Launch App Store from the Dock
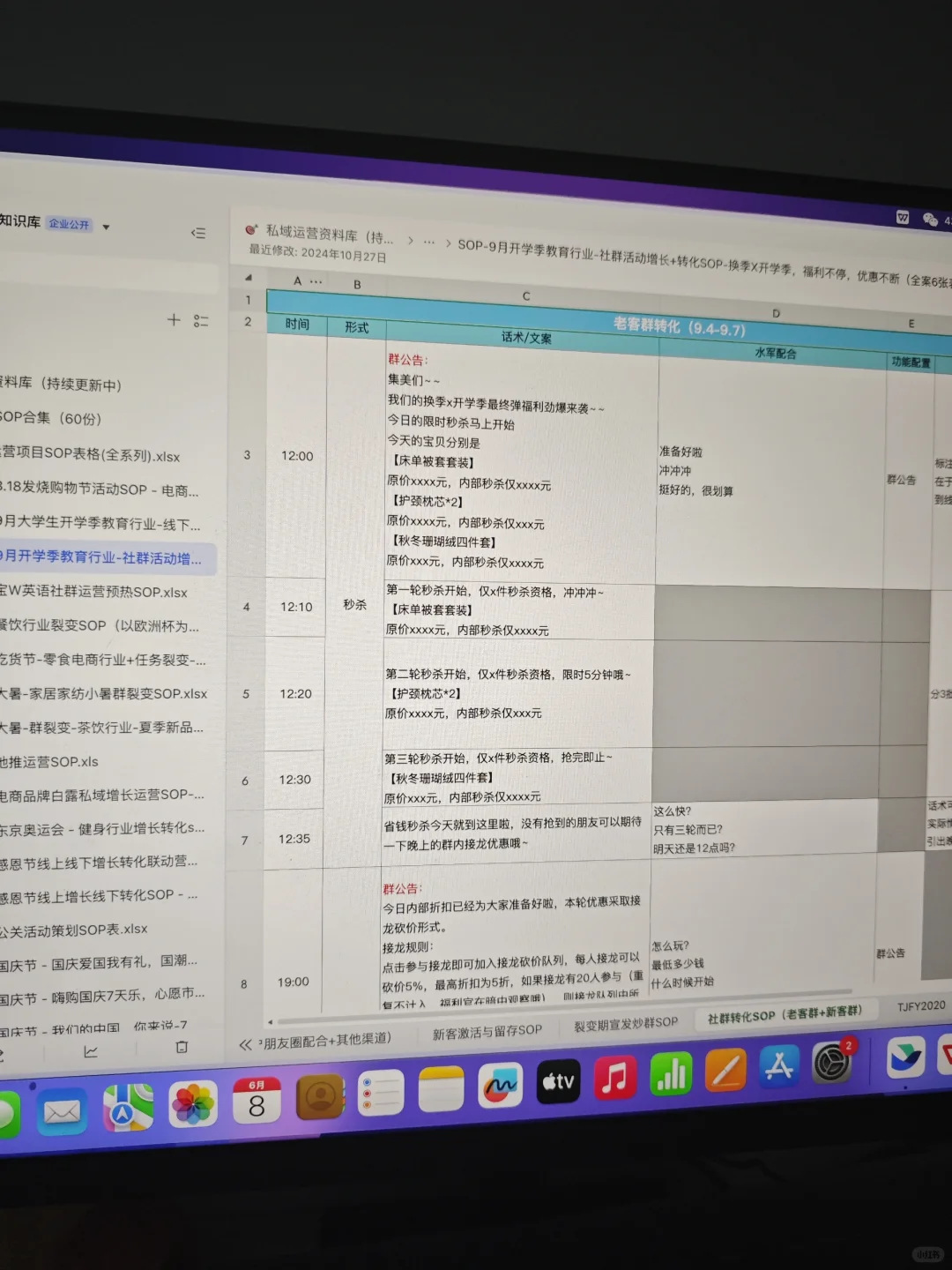This screenshot has width=952, height=1270. (779, 1067)
